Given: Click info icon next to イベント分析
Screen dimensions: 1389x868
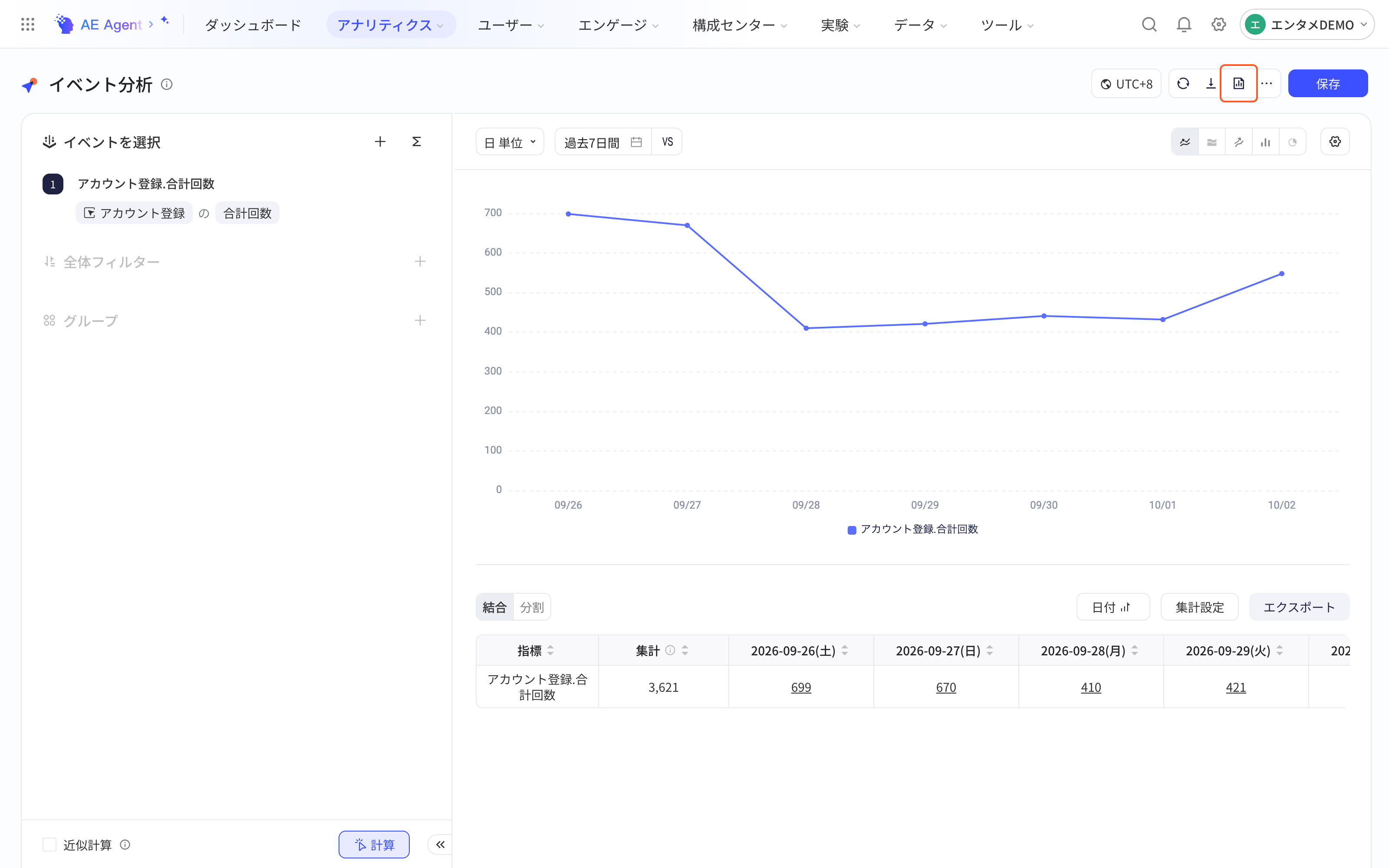Looking at the screenshot, I should tap(166, 84).
